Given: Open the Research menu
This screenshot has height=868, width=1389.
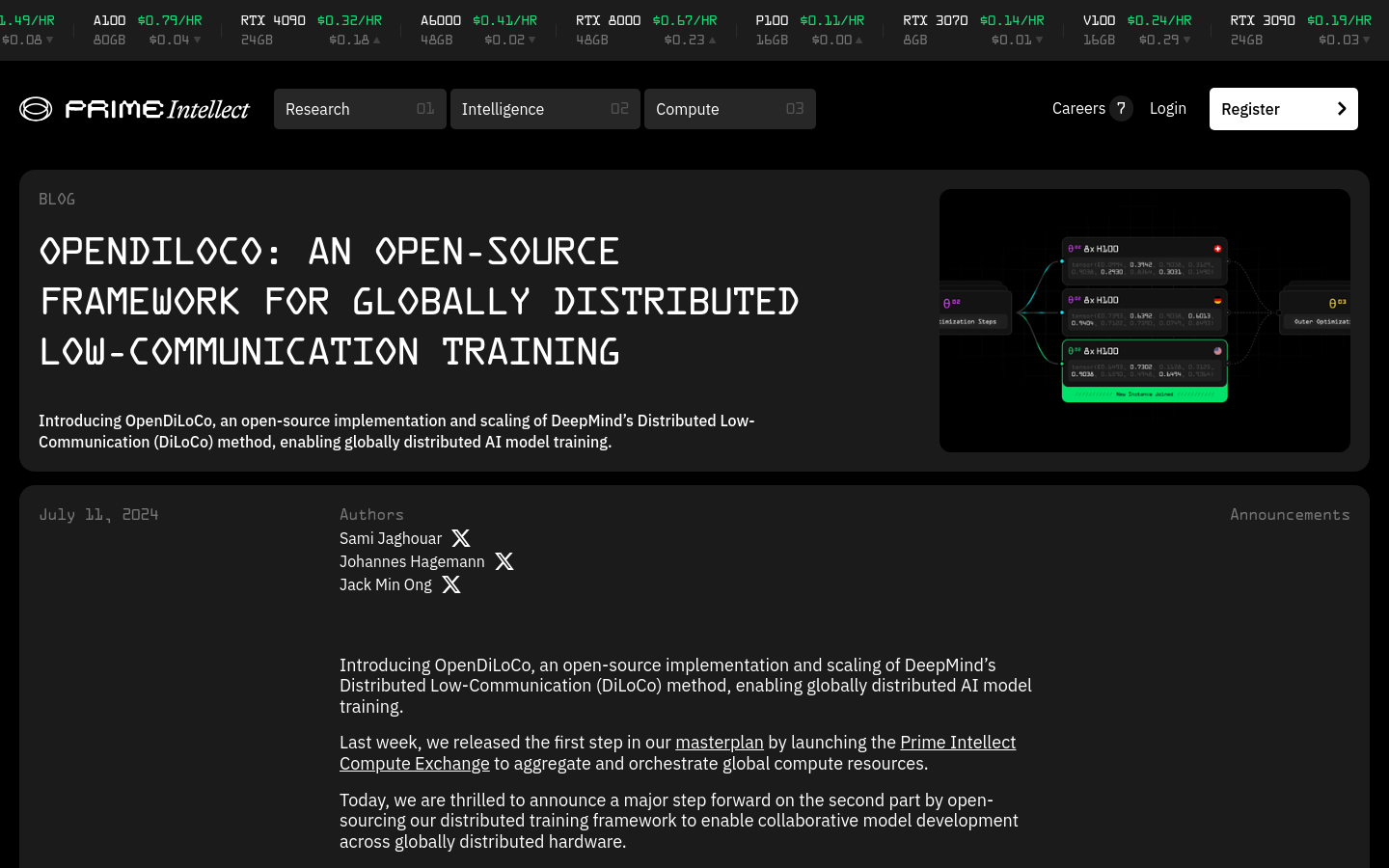Looking at the screenshot, I should click(360, 109).
